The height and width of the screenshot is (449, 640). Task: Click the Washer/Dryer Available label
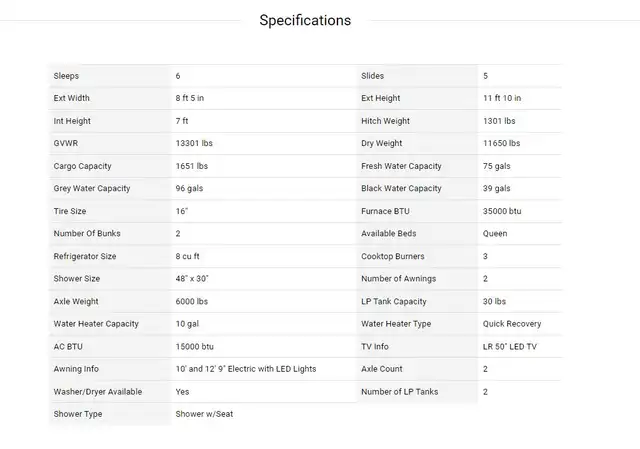[x=98, y=392]
